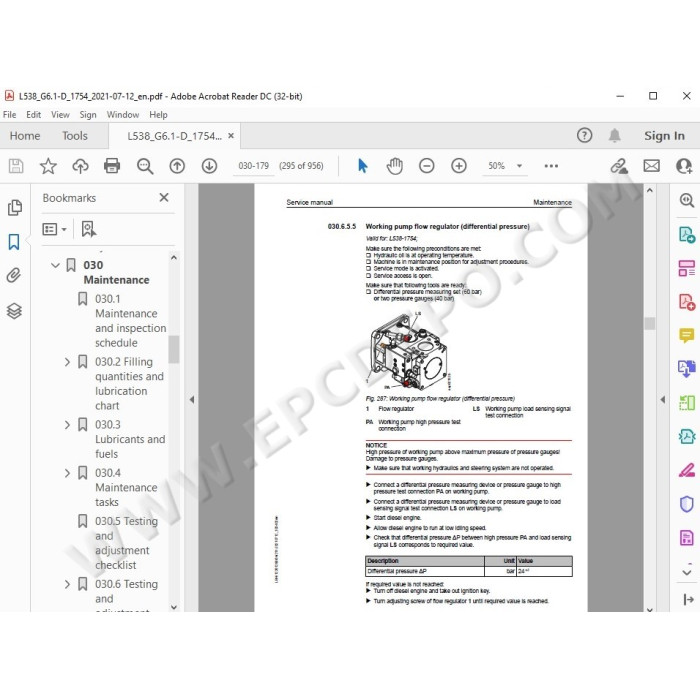Open the Export PDF tool
This screenshot has width=700, height=700.
click(x=687, y=234)
